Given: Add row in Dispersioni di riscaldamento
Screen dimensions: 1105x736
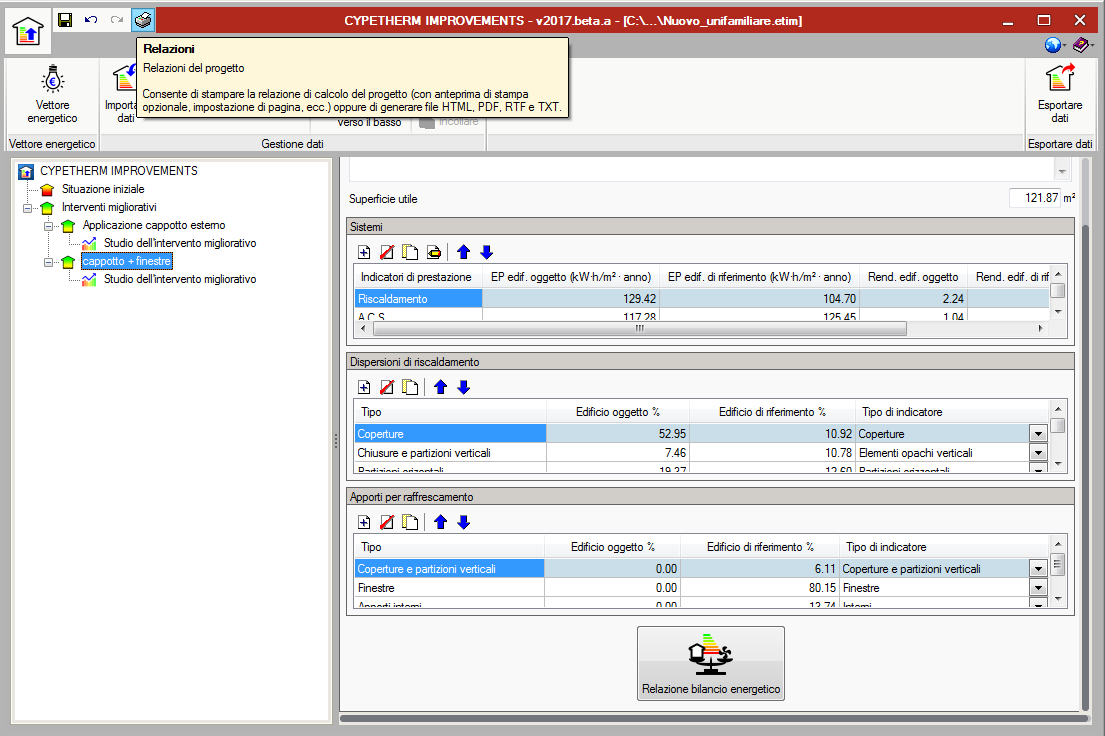Looking at the screenshot, I should [x=364, y=387].
